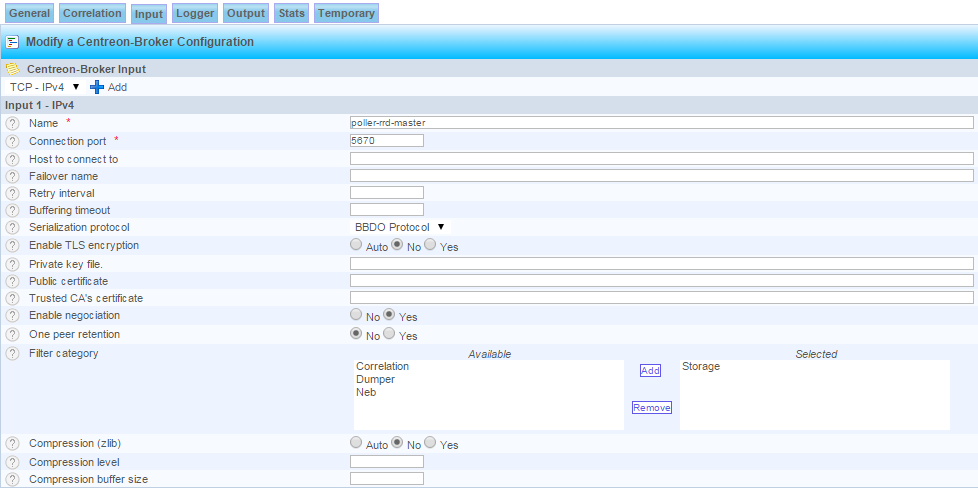The width and height of the screenshot is (978, 488).
Task: Switch to the Output tab
Action: (246, 13)
